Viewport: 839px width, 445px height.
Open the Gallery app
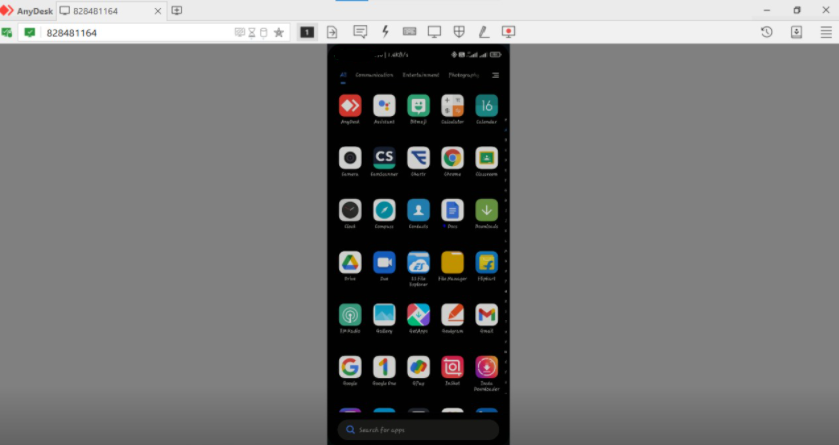384,315
